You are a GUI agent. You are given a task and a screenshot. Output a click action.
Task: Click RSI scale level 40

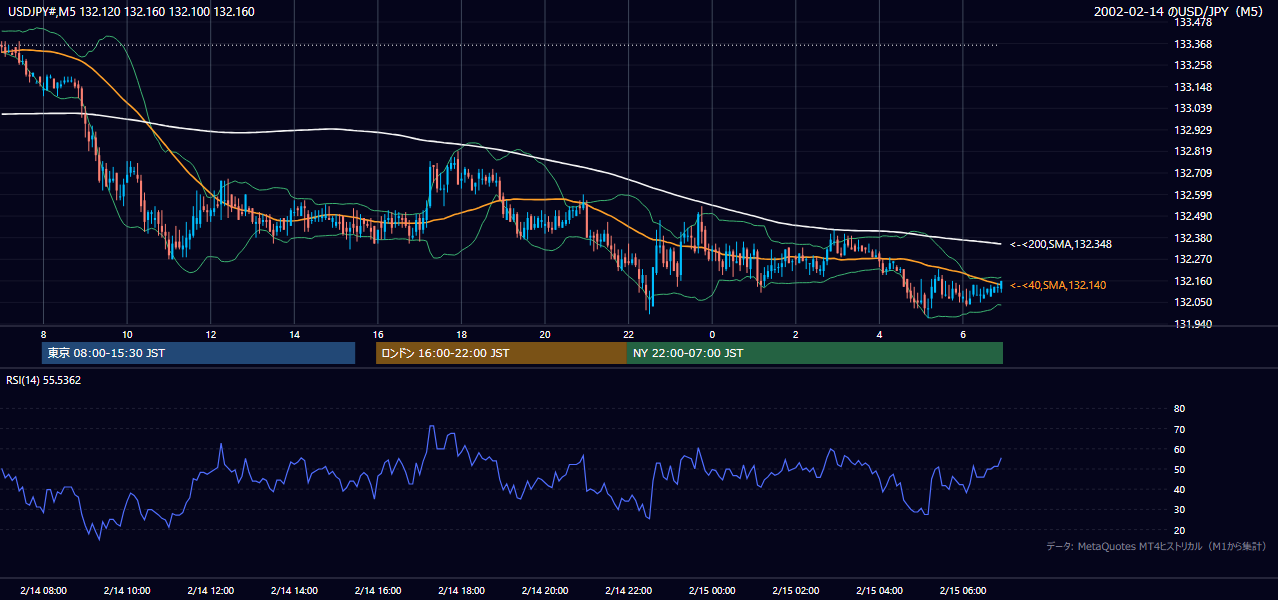coord(1179,489)
